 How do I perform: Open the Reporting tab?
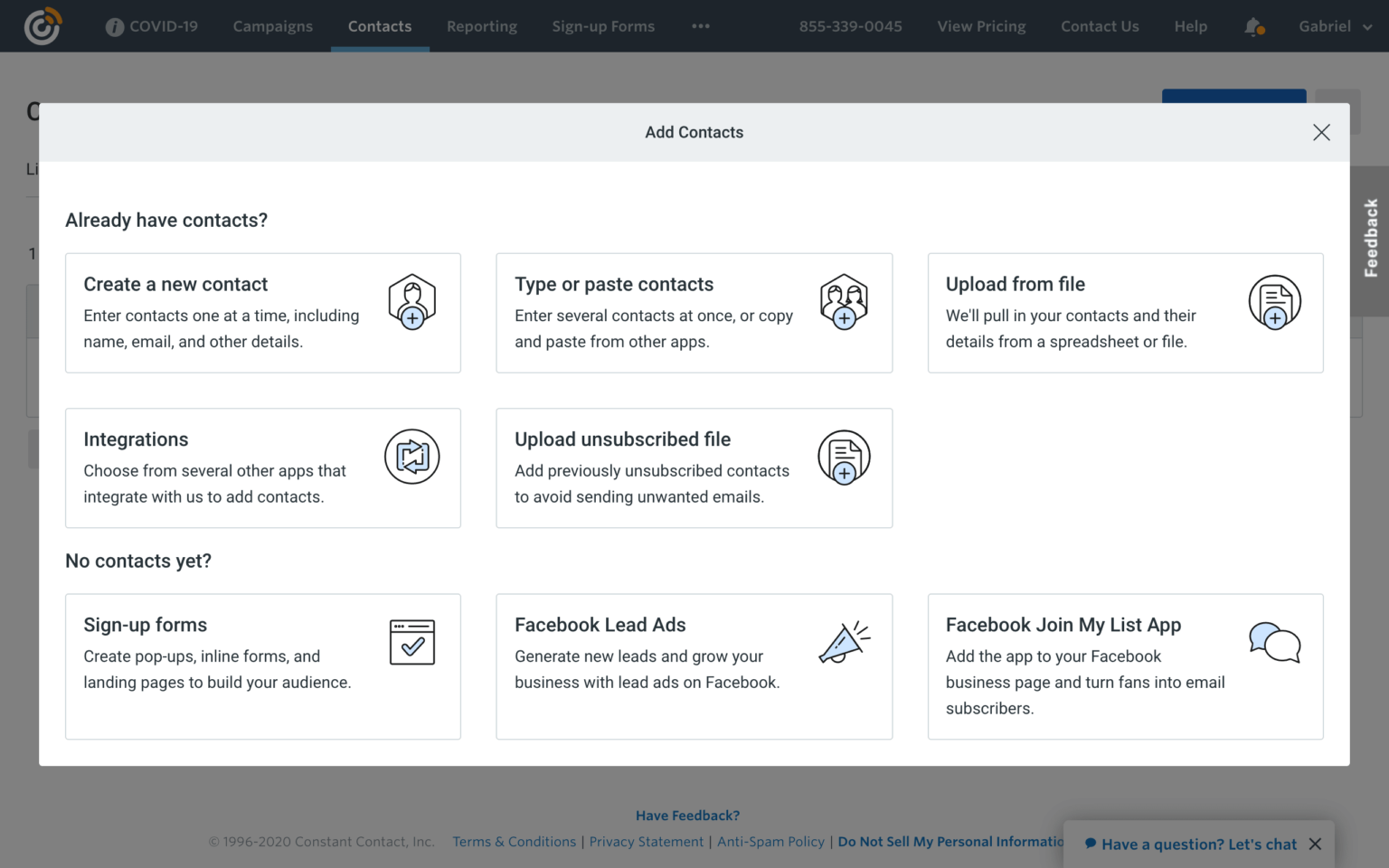pos(482,26)
